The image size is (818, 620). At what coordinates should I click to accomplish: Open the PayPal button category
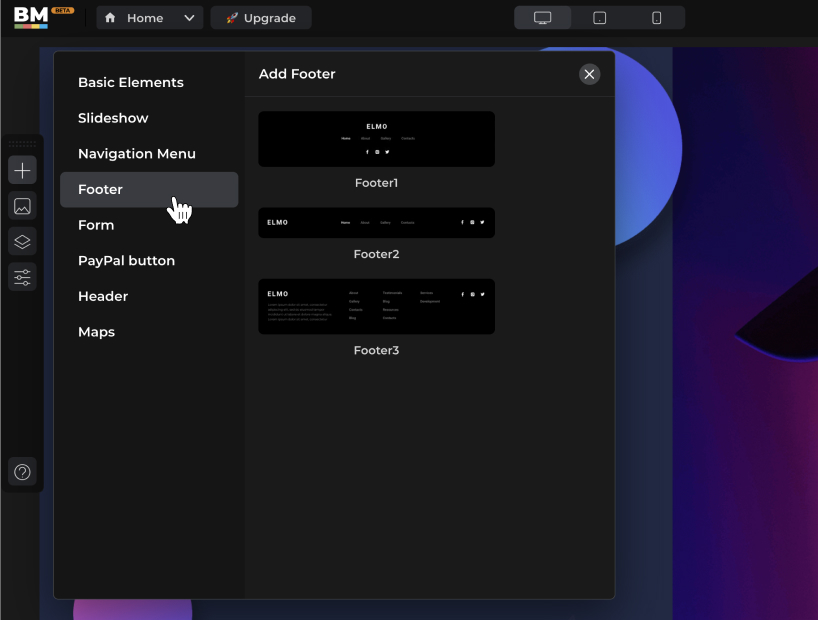point(126,260)
